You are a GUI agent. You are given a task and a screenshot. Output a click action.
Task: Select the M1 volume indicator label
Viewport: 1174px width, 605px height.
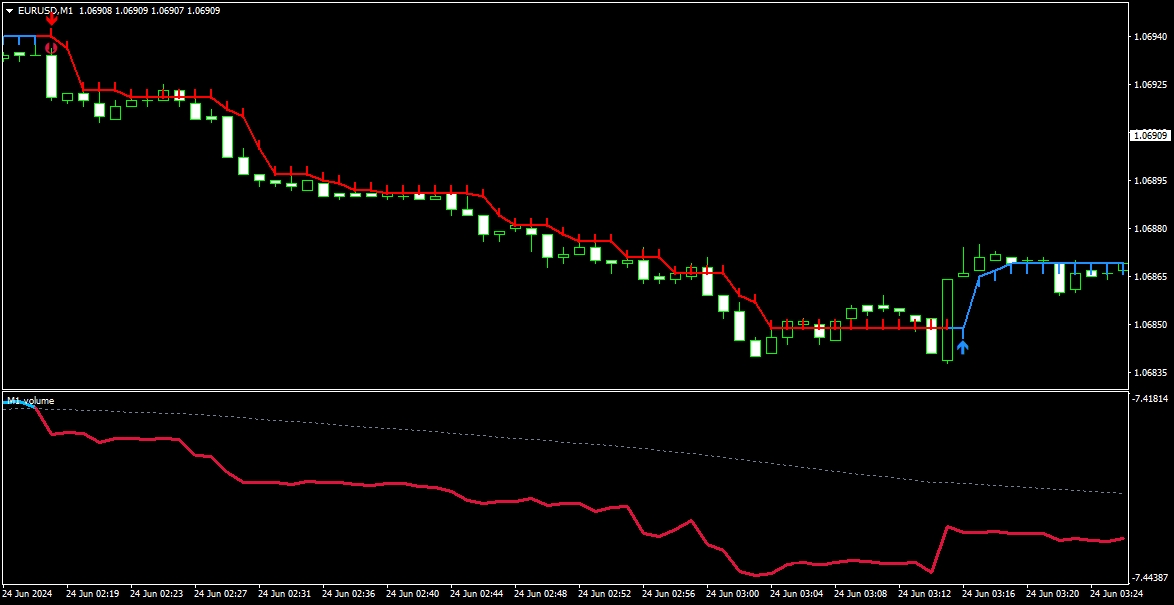(31, 401)
